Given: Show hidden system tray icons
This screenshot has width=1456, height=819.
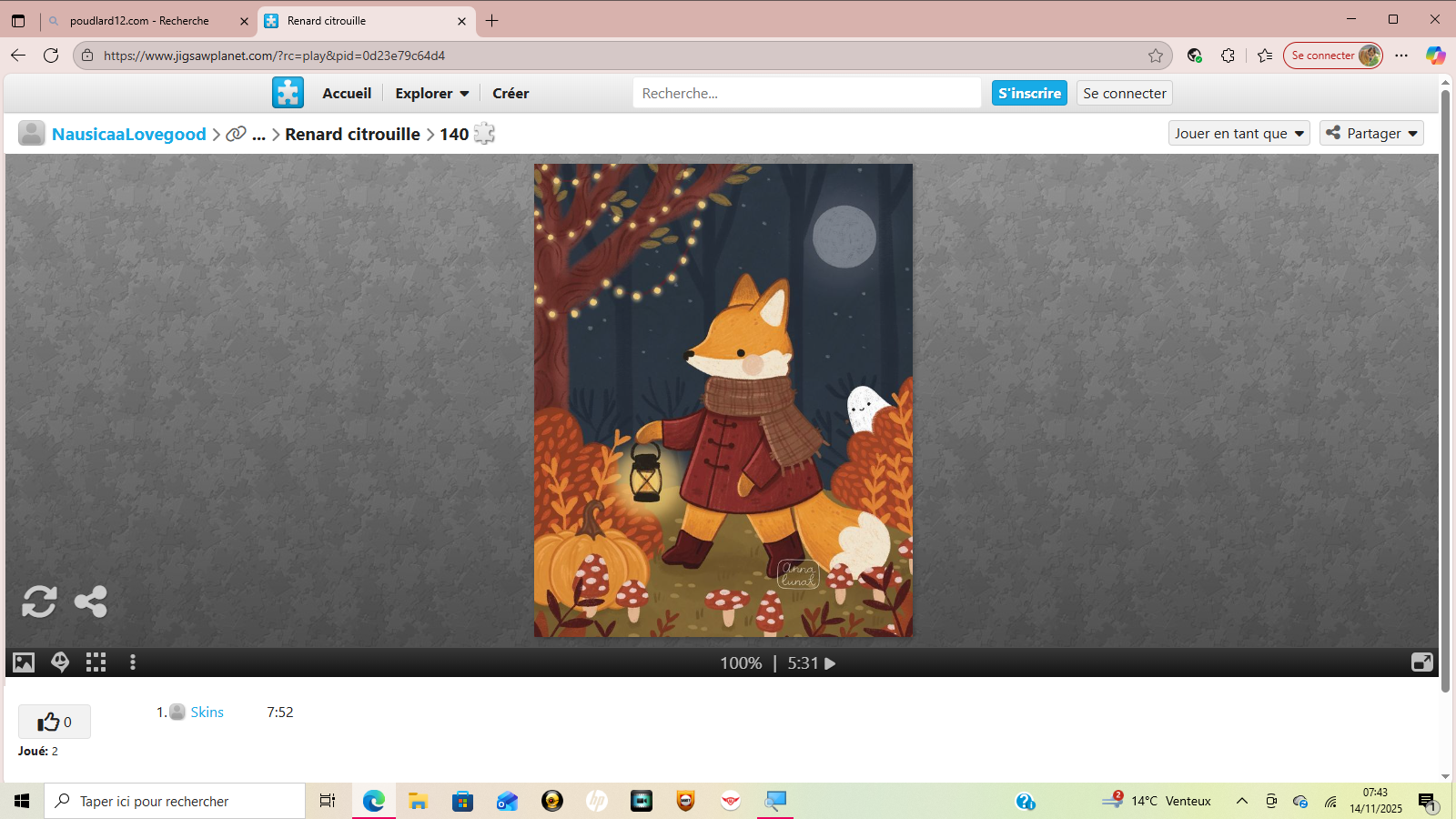Looking at the screenshot, I should pos(1242,801).
